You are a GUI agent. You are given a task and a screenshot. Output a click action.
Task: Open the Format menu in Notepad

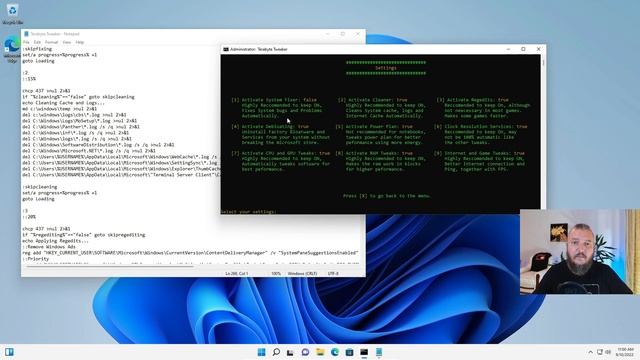51,42
